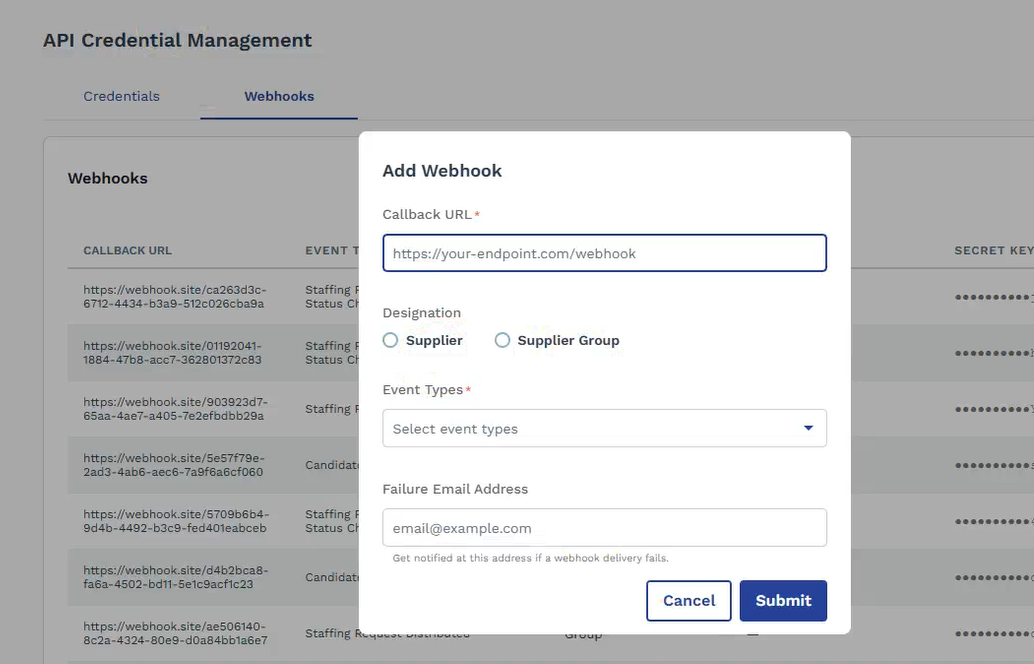Image resolution: width=1034 pixels, height=664 pixels.
Task: Click the Add Webhook dialog title
Action: (x=442, y=171)
